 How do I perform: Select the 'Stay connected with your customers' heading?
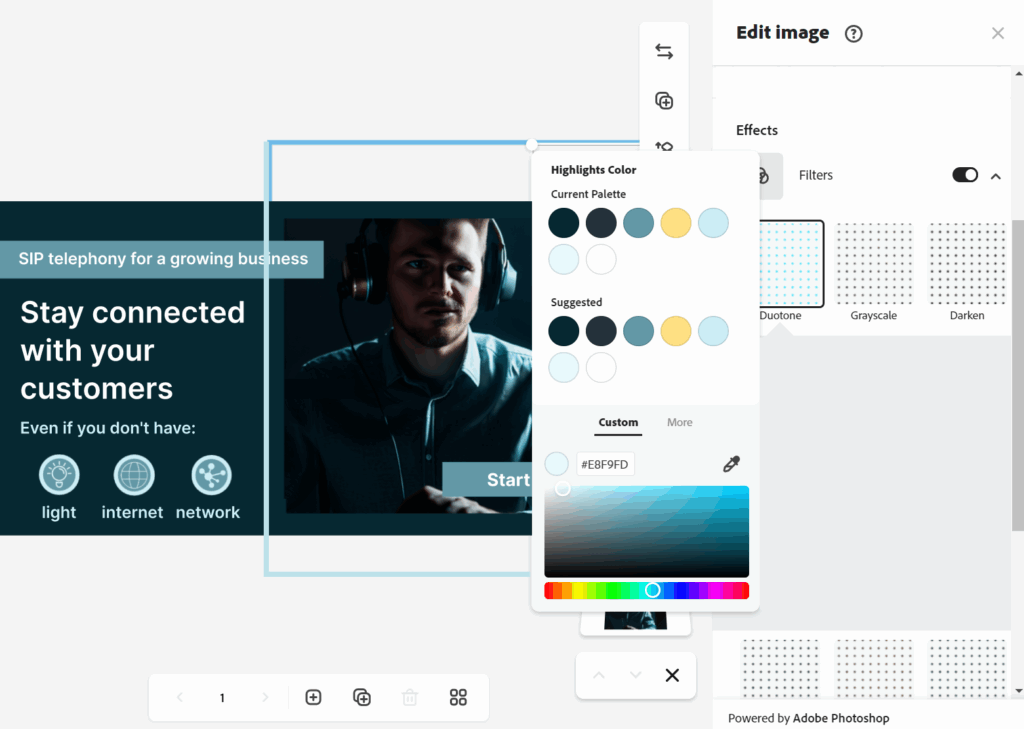[133, 351]
